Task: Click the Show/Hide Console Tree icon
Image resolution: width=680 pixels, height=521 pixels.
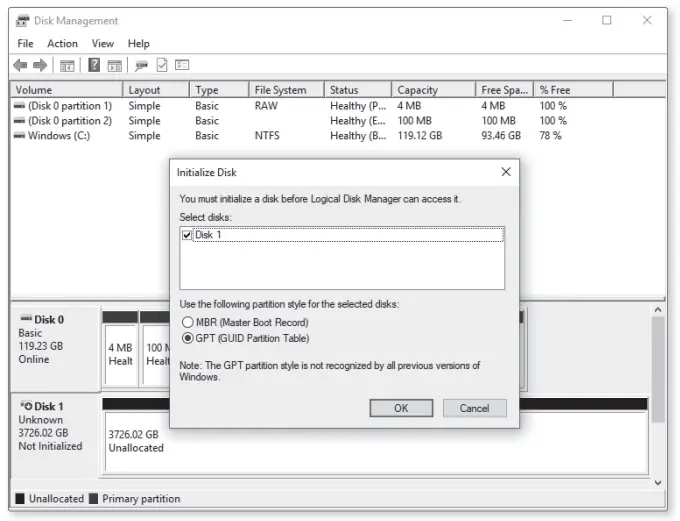Action: [x=67, y=66]
